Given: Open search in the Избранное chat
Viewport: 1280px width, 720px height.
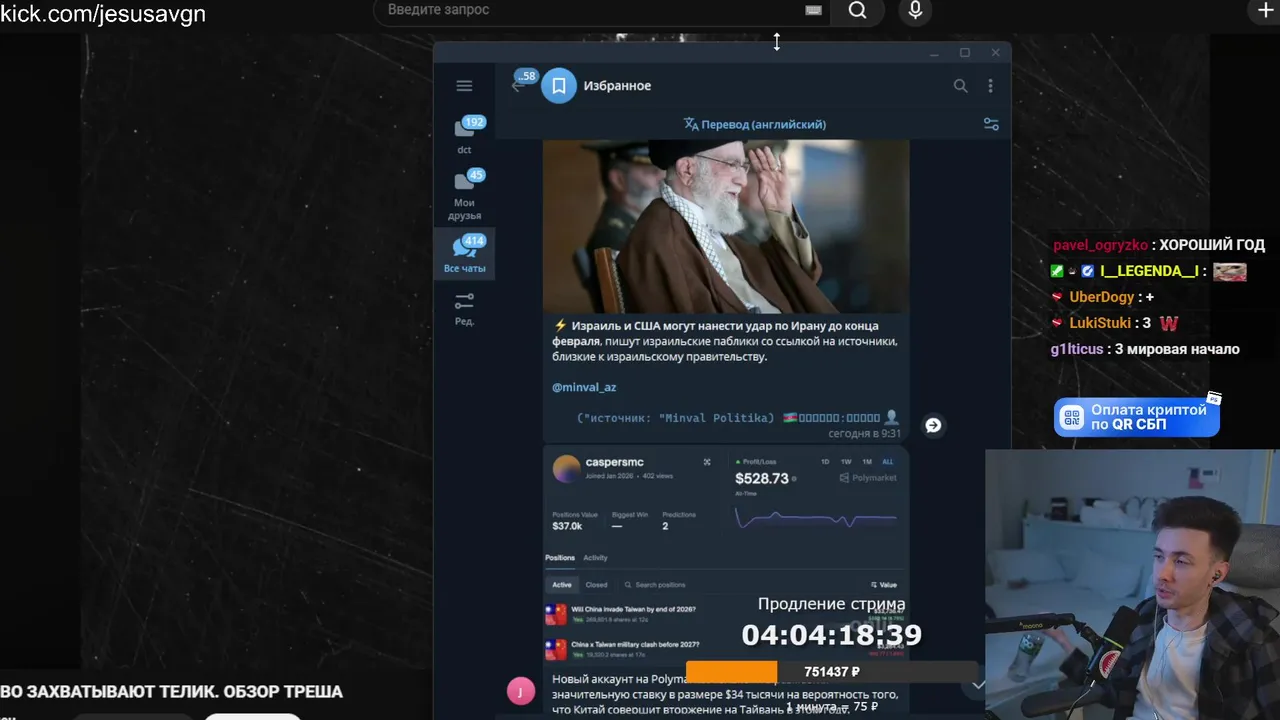Looking at the screenshot, I should click(960, 86).
